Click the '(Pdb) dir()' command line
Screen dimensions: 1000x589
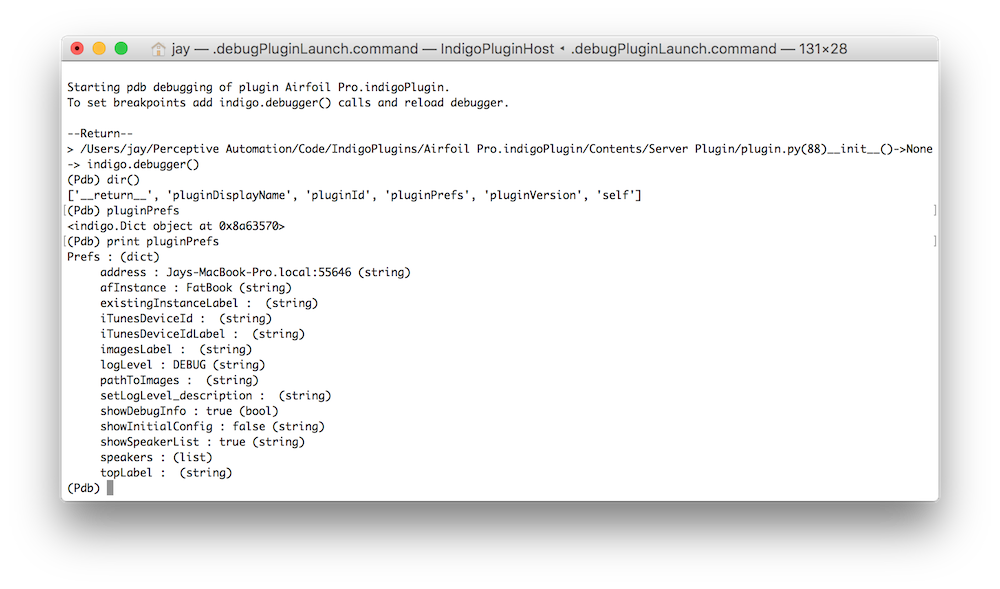pos(103,180)
